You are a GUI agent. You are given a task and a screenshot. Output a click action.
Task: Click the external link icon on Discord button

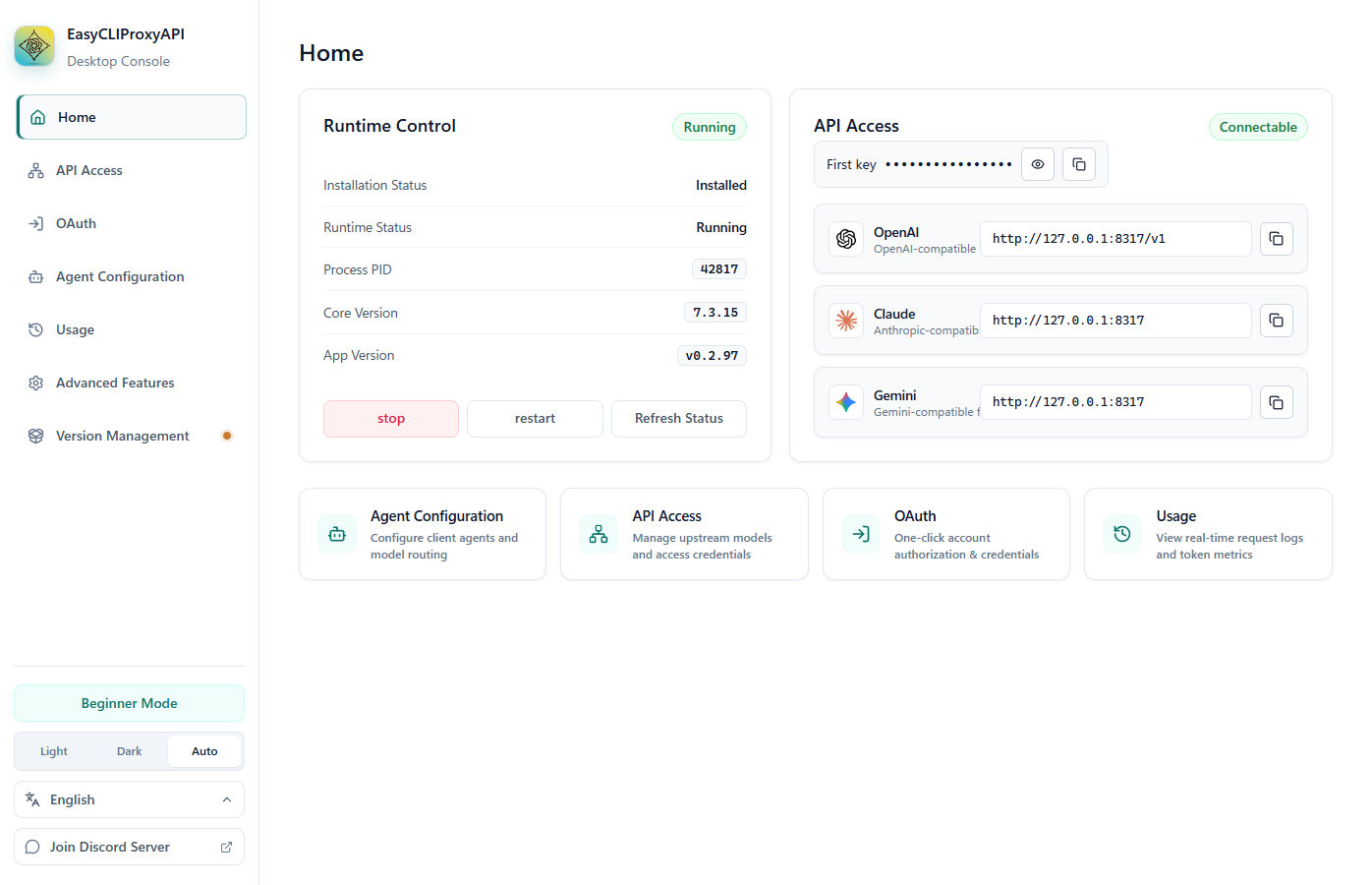click(x=227, y=847)
